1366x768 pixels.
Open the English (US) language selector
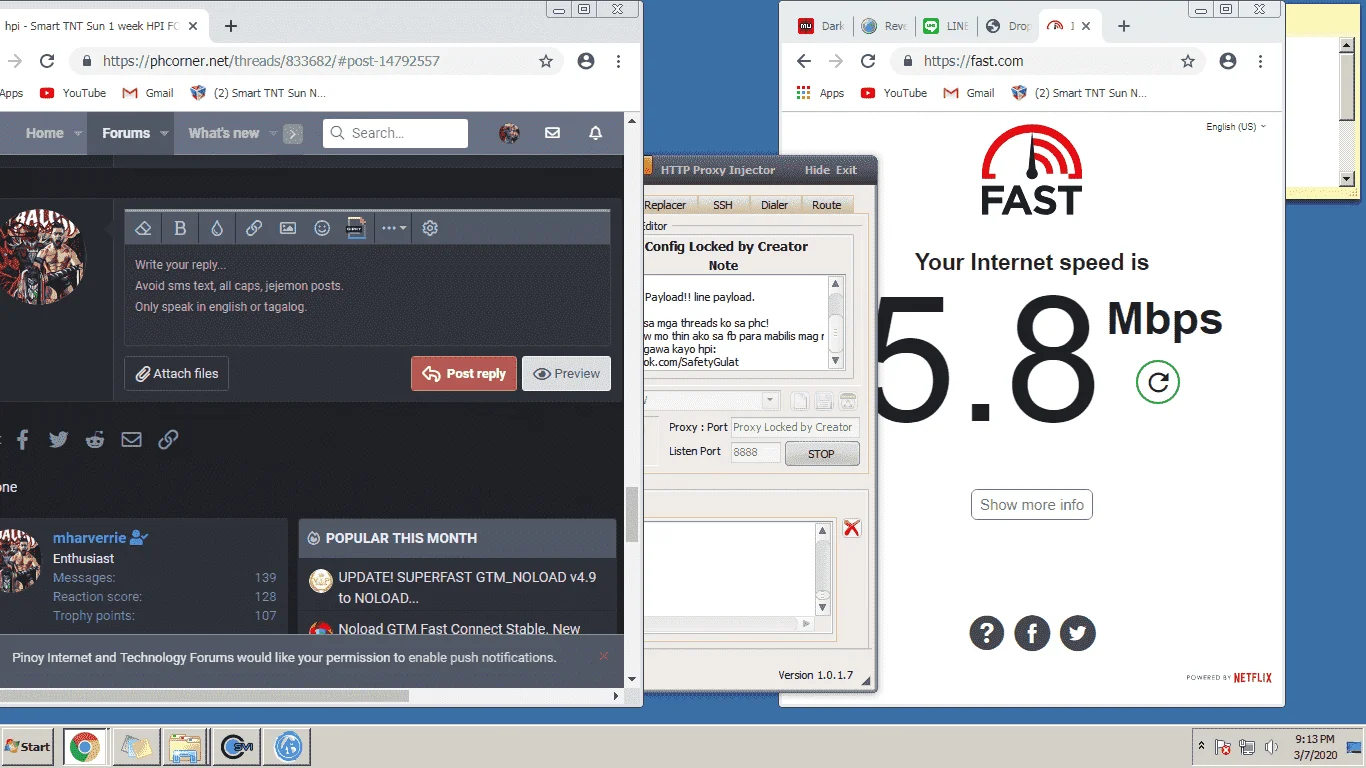click(x=1236, y=127)
